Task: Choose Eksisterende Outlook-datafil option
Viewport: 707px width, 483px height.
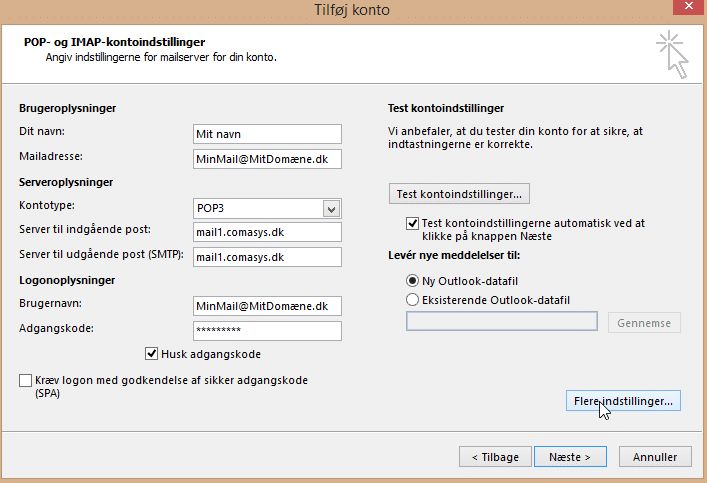Action: (412, 299)
